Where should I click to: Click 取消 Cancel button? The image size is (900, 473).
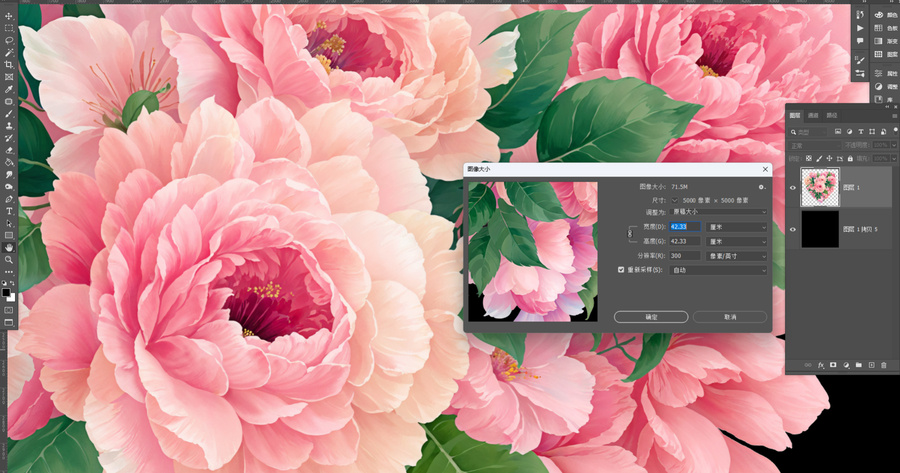(730, 317)
